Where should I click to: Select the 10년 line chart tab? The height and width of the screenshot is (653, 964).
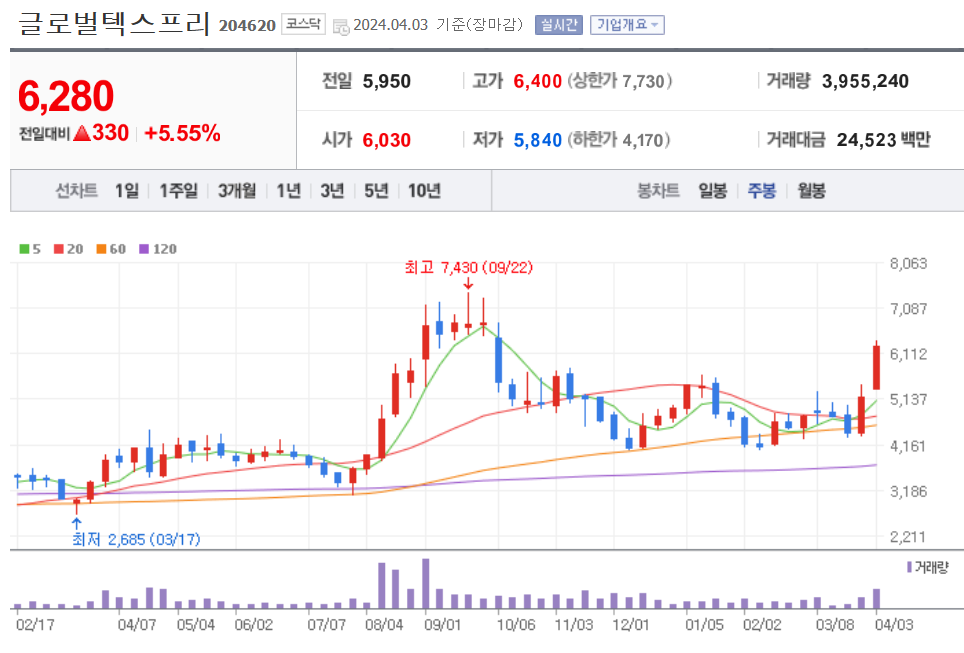coord(424,191)
